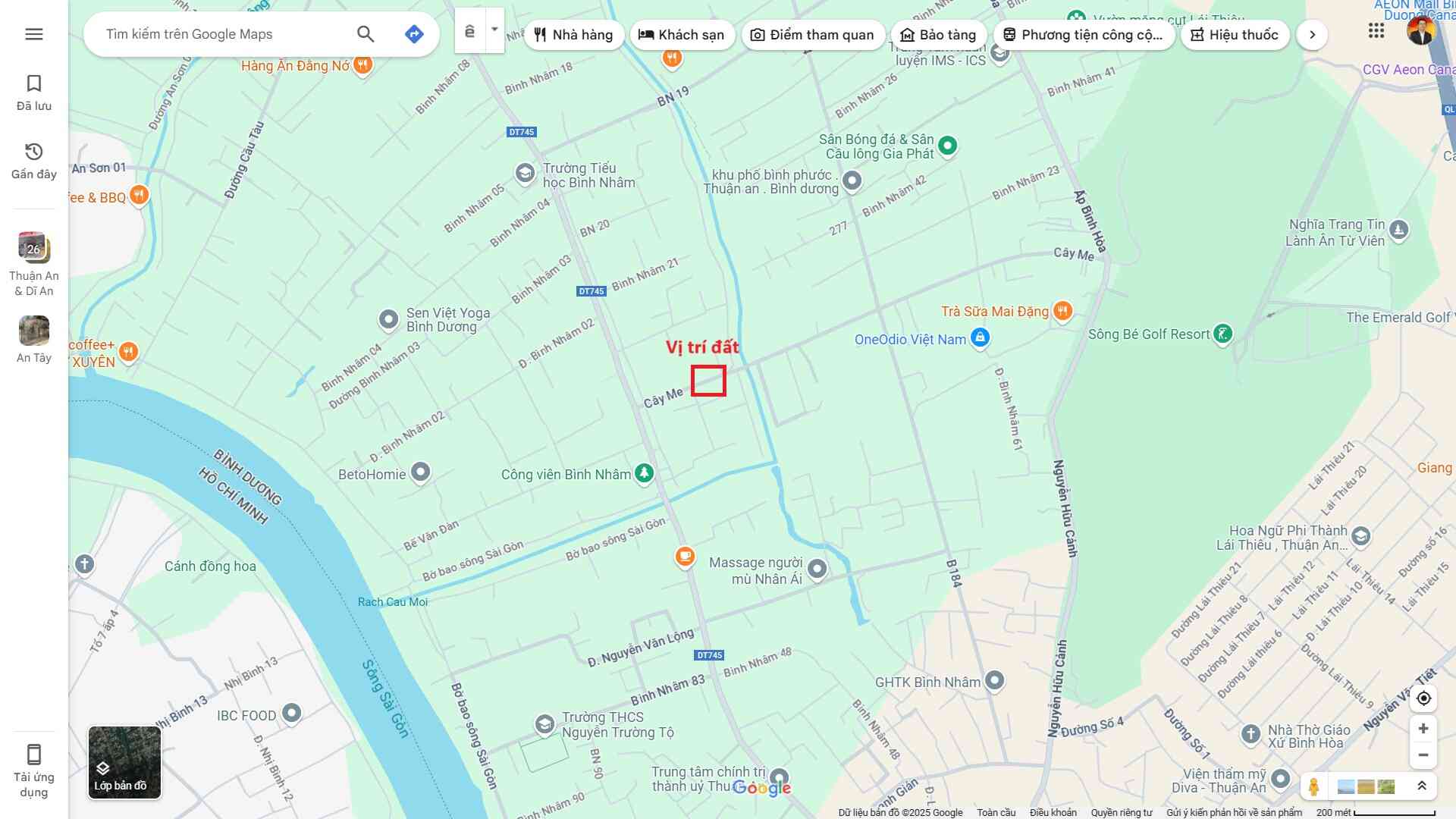1456x819 pixels.
Task: Click the search magnifier icon
Action: coord(366,34)
